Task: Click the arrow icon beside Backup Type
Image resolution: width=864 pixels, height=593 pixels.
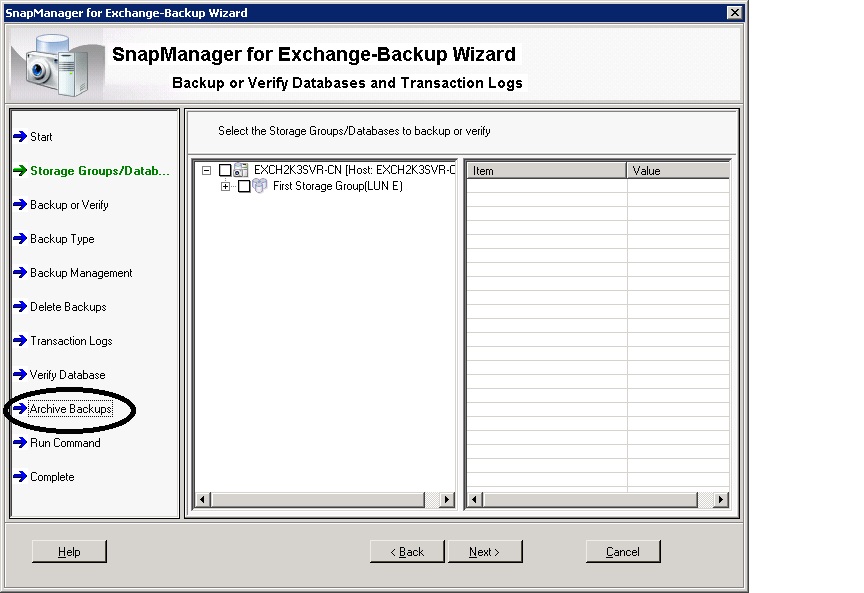Action: [20, 239]
